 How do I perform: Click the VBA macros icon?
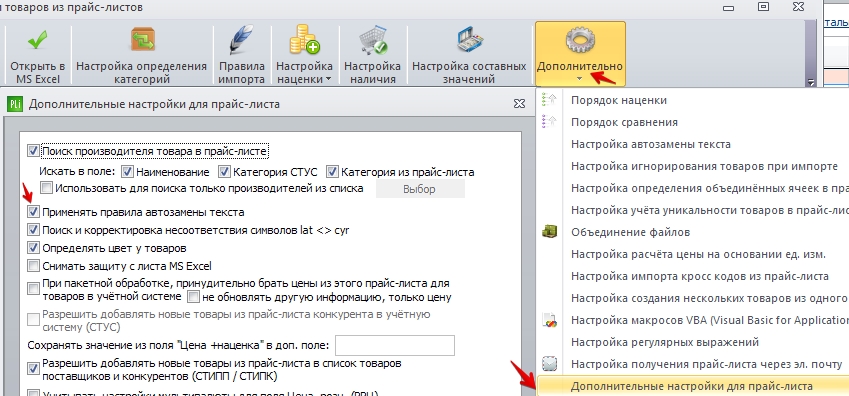(x=549, y=320)
